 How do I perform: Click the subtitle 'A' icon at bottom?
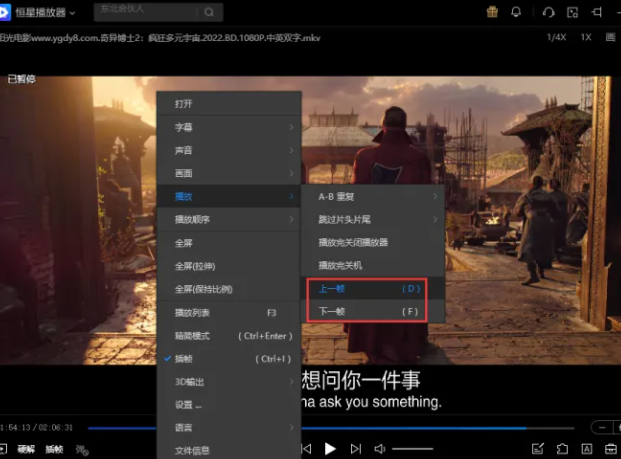[587, 449]
